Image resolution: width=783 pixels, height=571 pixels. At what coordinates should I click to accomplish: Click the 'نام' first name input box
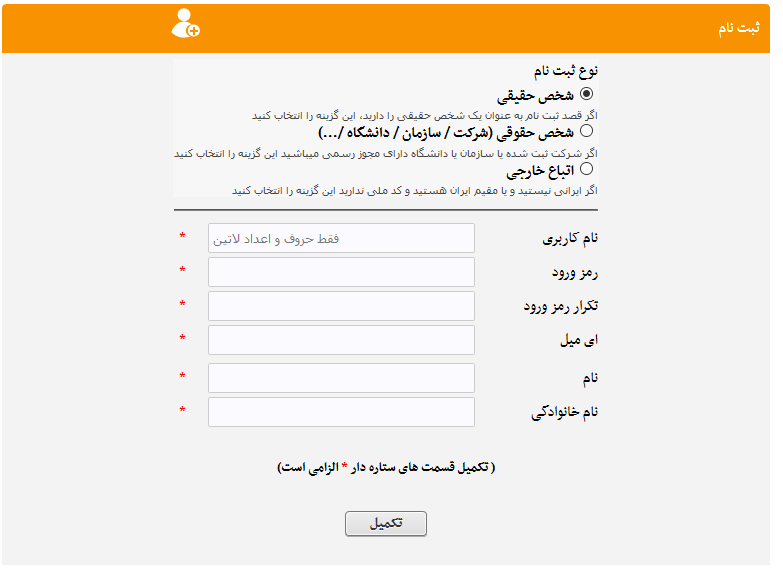pos(341,378)
